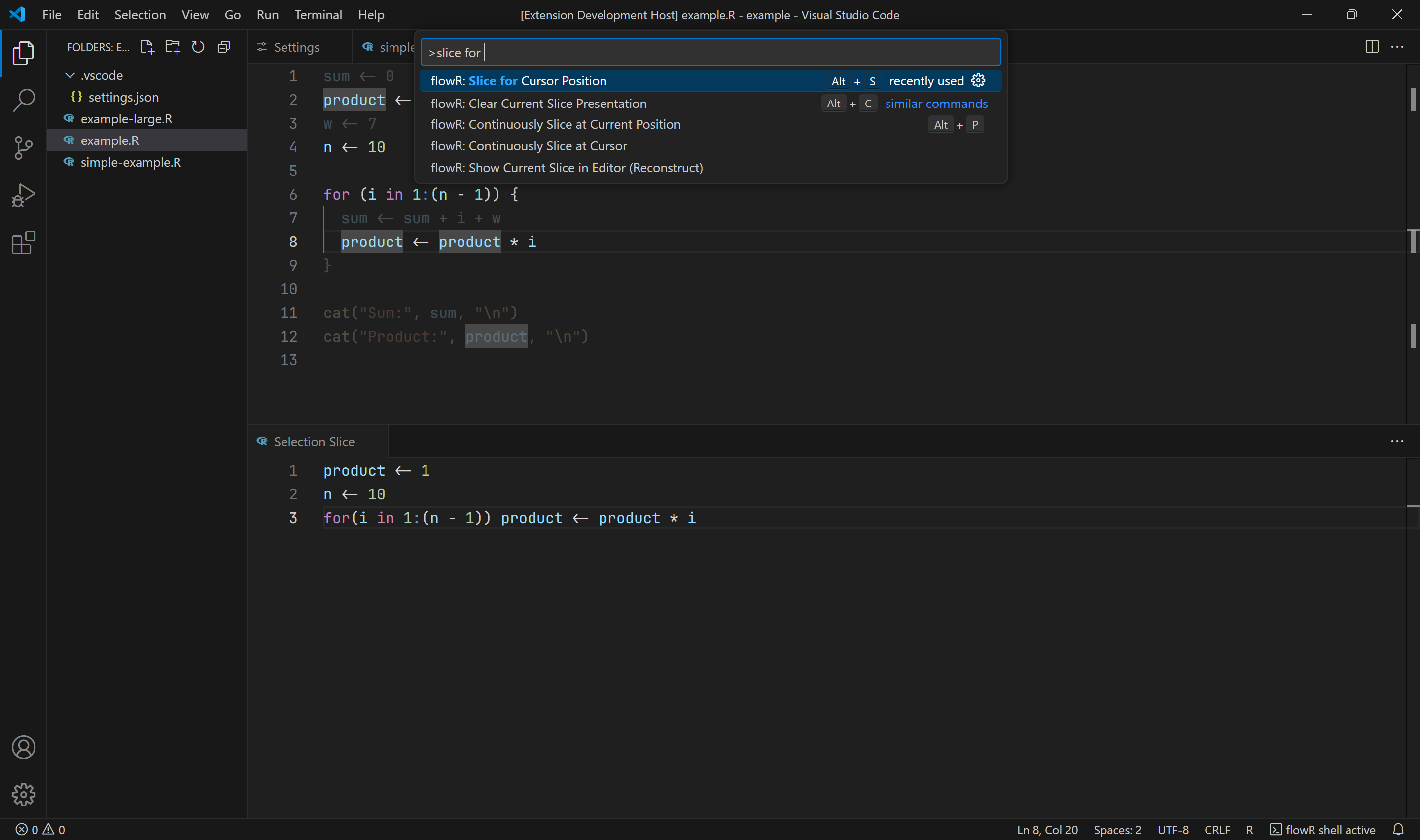Open the Run and Debug view
1420x840 pixels.
click(x=23, y=195)
